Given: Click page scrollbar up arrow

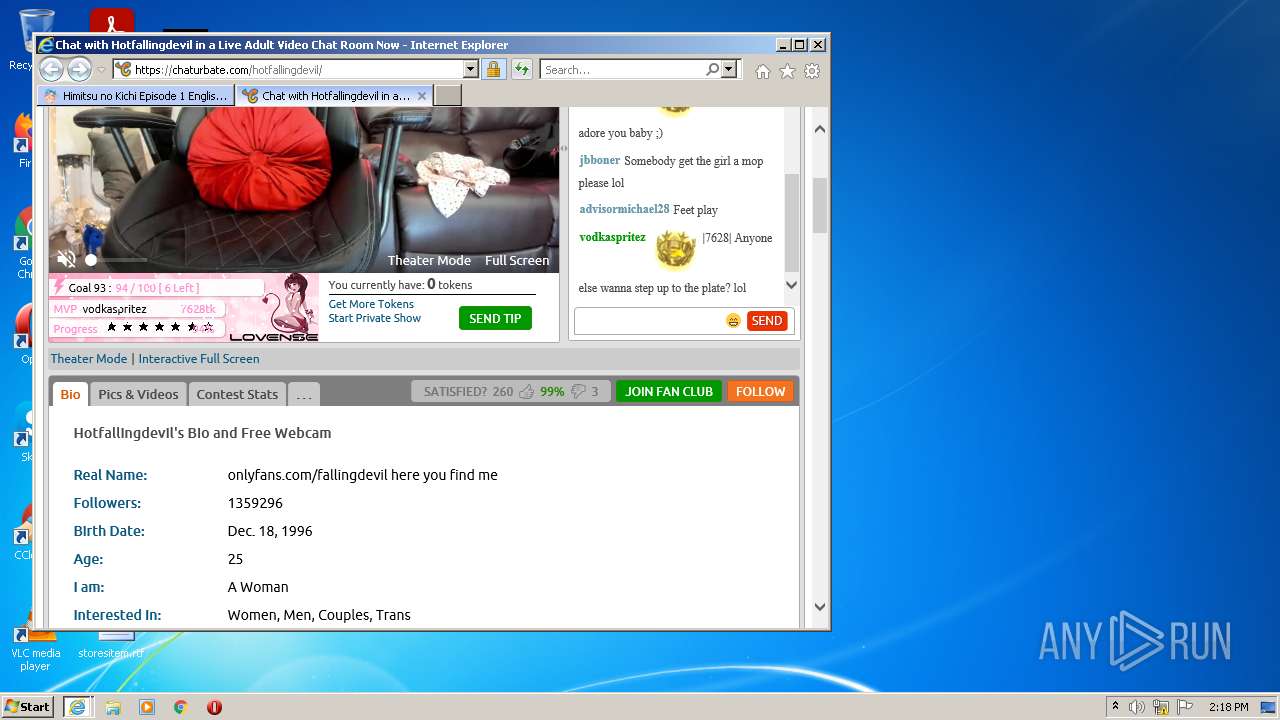Looking at the screenshot, I should point(820,129).
